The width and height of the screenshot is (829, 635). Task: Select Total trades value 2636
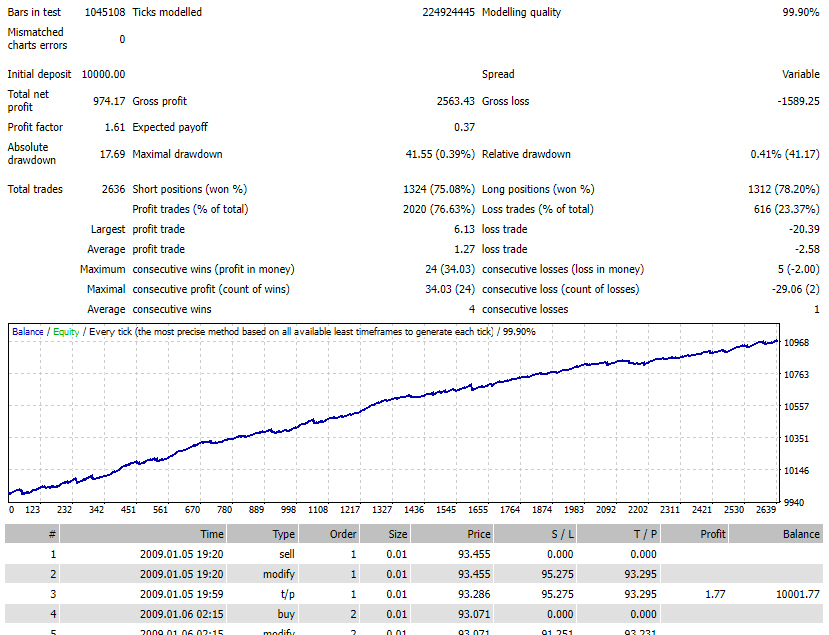[x=113, y=189]
